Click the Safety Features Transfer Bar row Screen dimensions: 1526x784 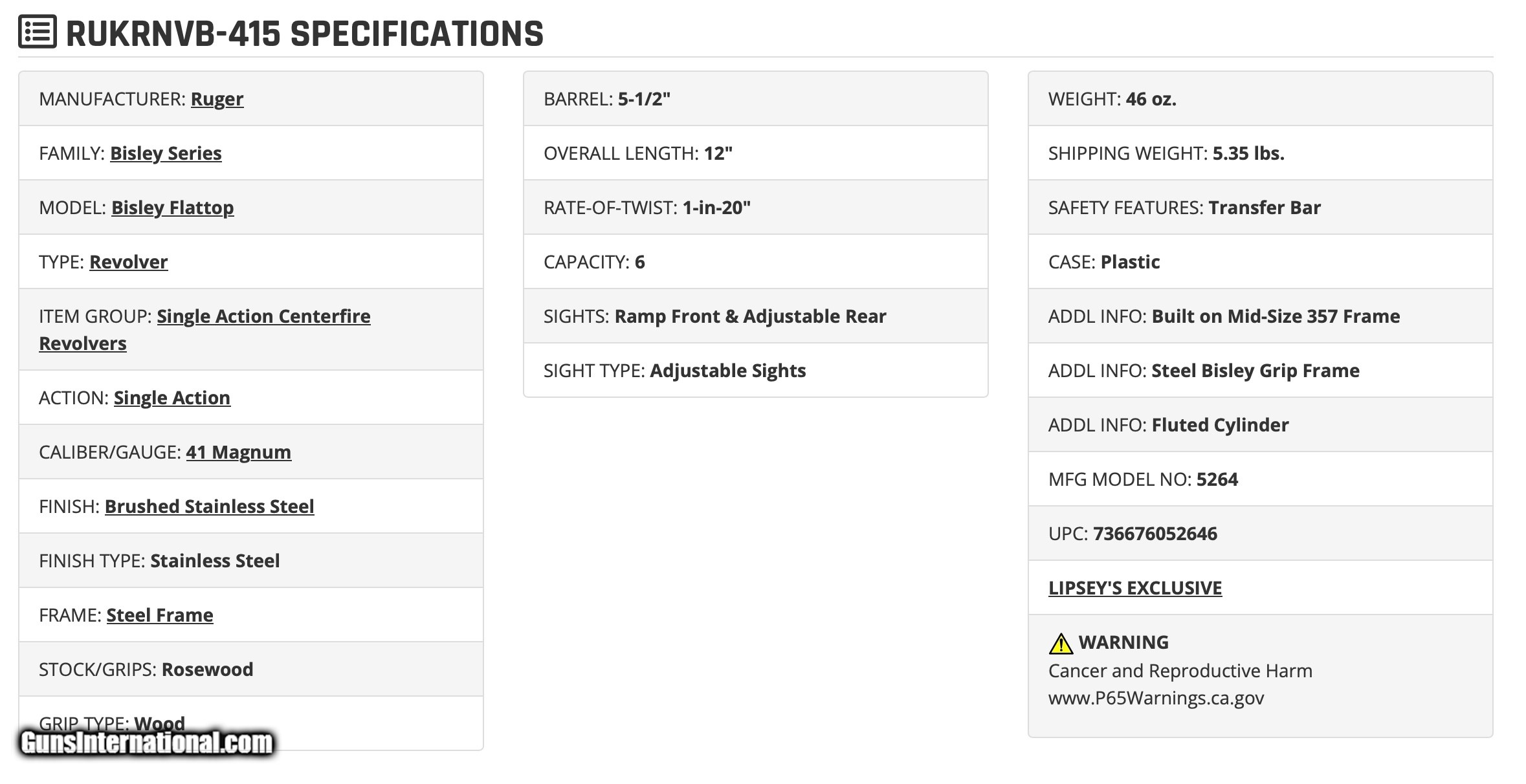[1261, 208]
